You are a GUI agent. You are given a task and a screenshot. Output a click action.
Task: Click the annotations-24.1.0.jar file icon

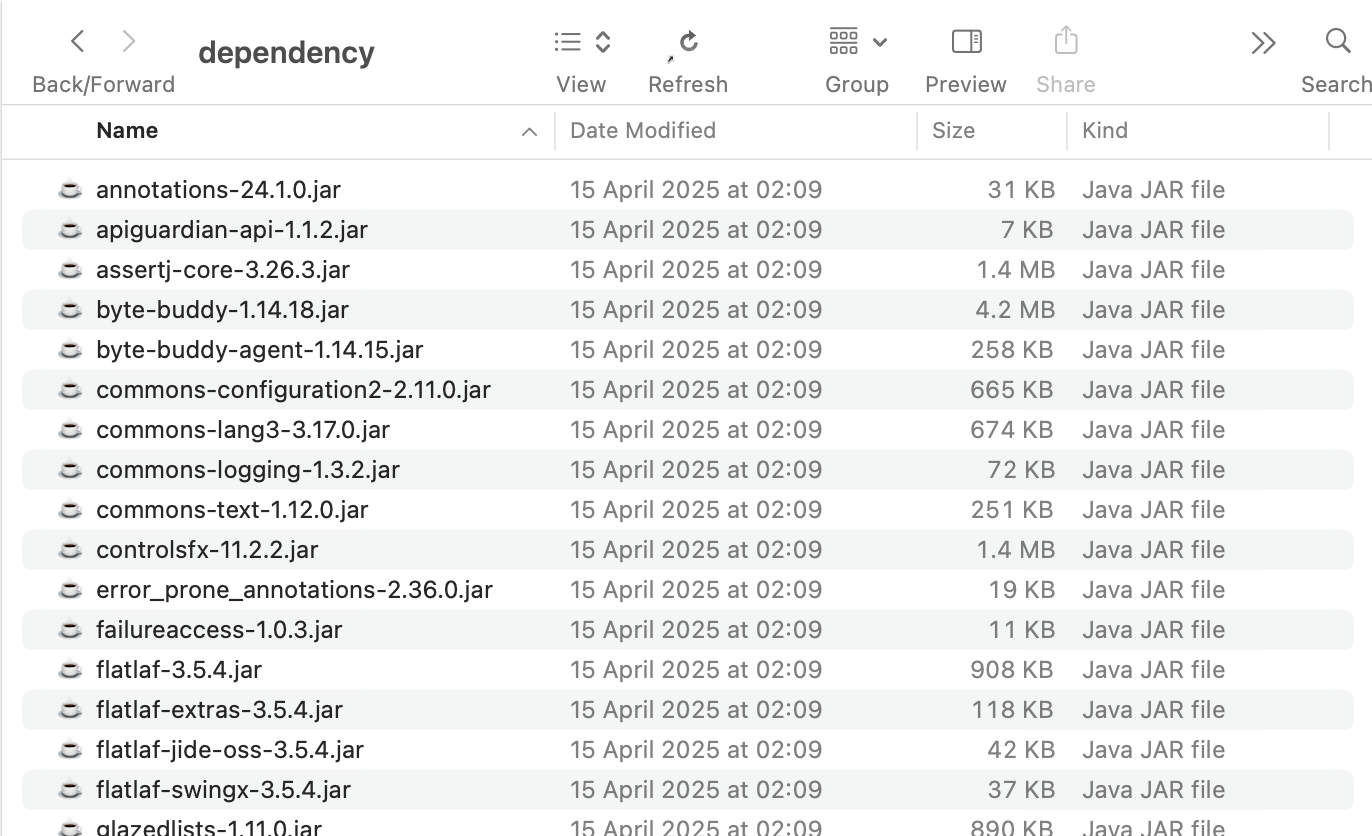pos(70,190)
